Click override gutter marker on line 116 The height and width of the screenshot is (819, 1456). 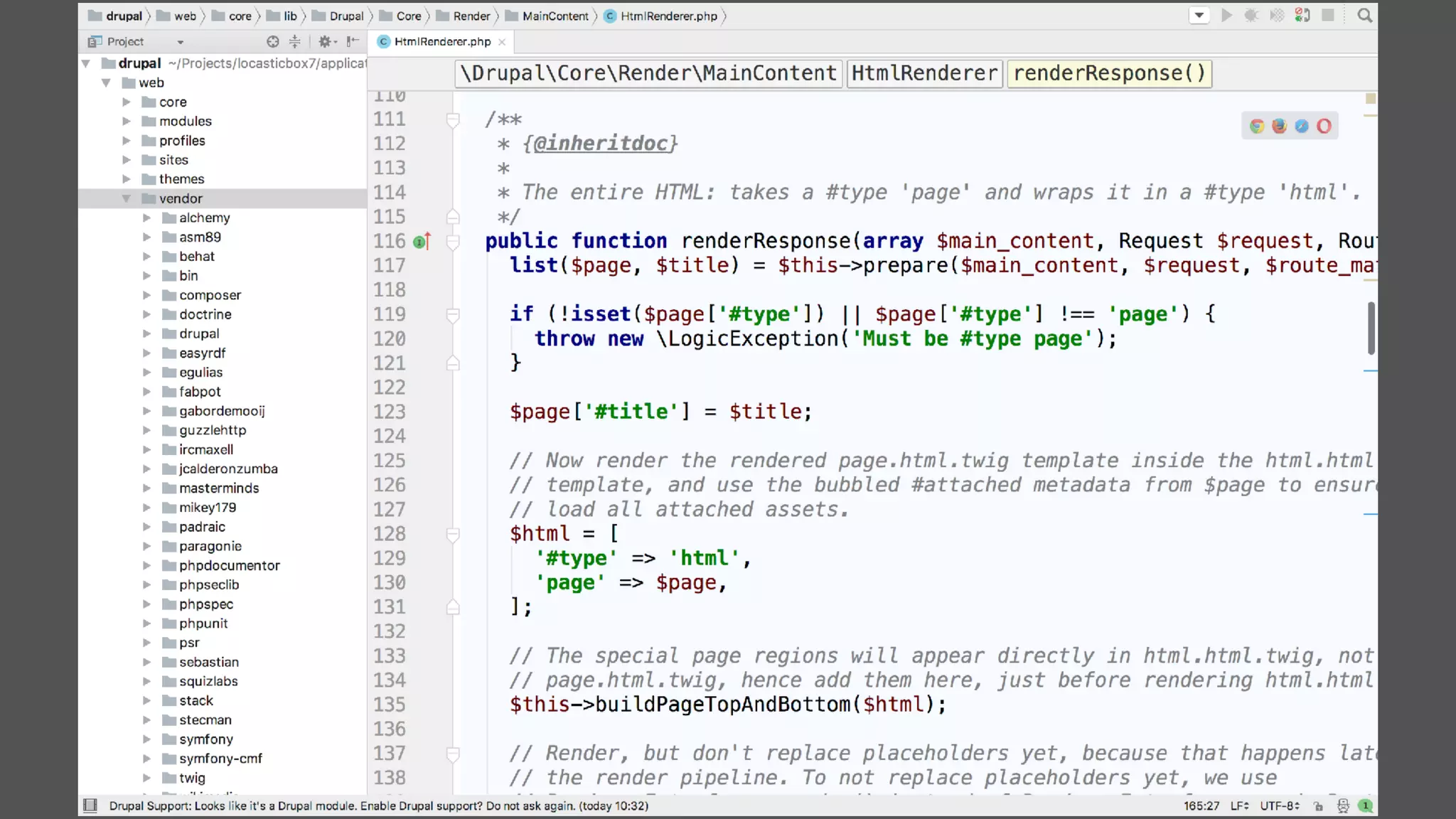[x=422, y=242]
